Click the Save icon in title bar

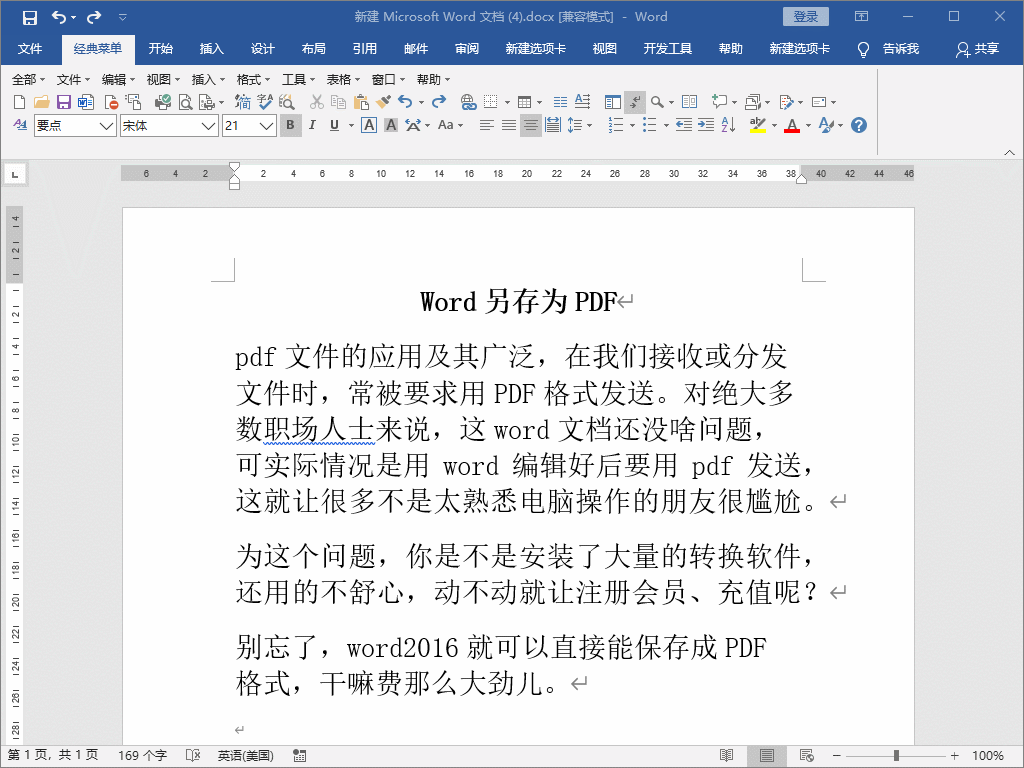pyautogui.click(x=29, y=18)
